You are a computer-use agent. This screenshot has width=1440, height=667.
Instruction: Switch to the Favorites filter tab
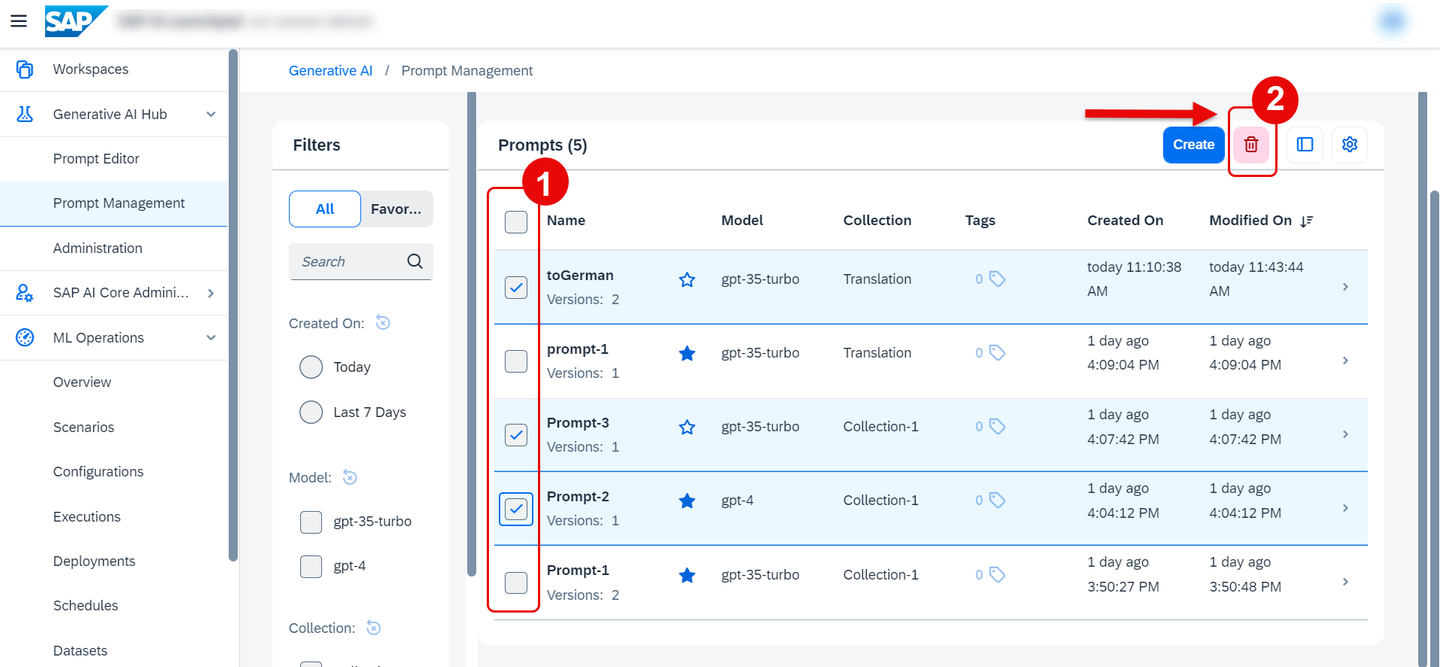pos(397,209)
